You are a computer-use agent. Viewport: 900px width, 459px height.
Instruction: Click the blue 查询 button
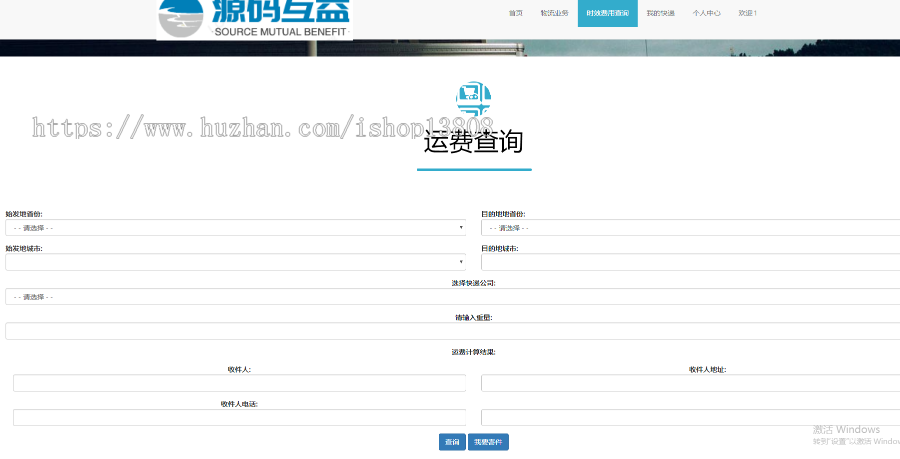(x=452, y=442)
